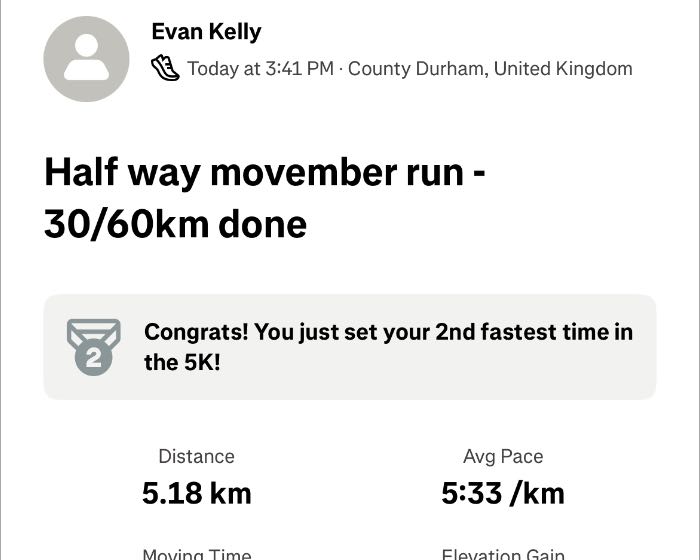The height and width of the screenshot is (560, 700).
Task: Tap Evan Kelly's profile avatar
Action: pyautogui.click(x=86, y=59)
